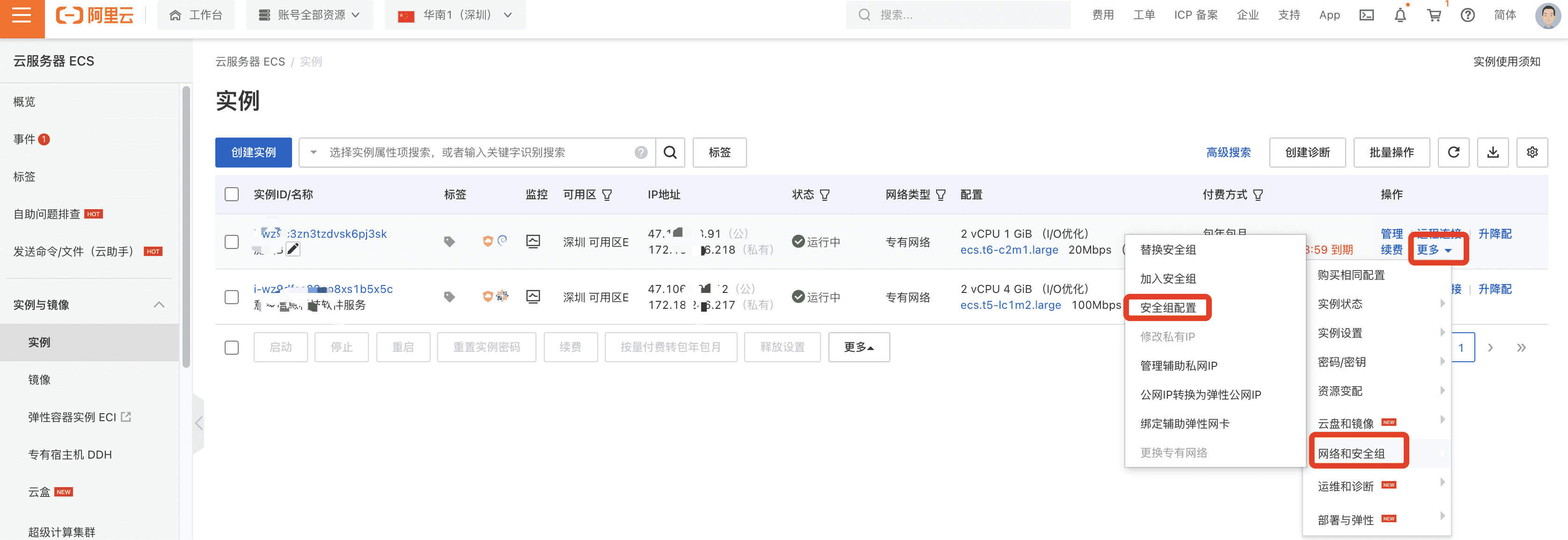Open the column settings gear icon

pos(1532,152)
